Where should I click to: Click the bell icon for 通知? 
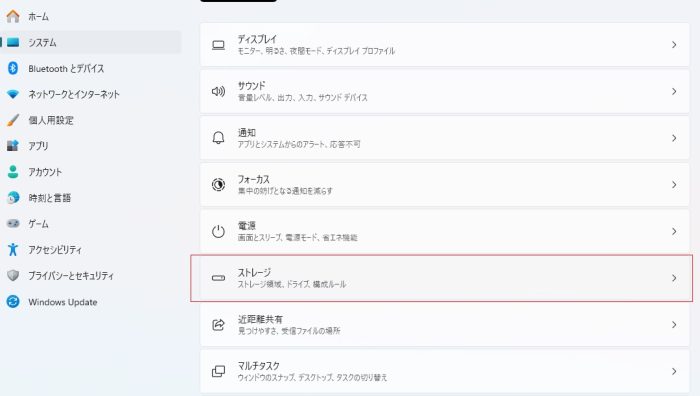(218, 138)
